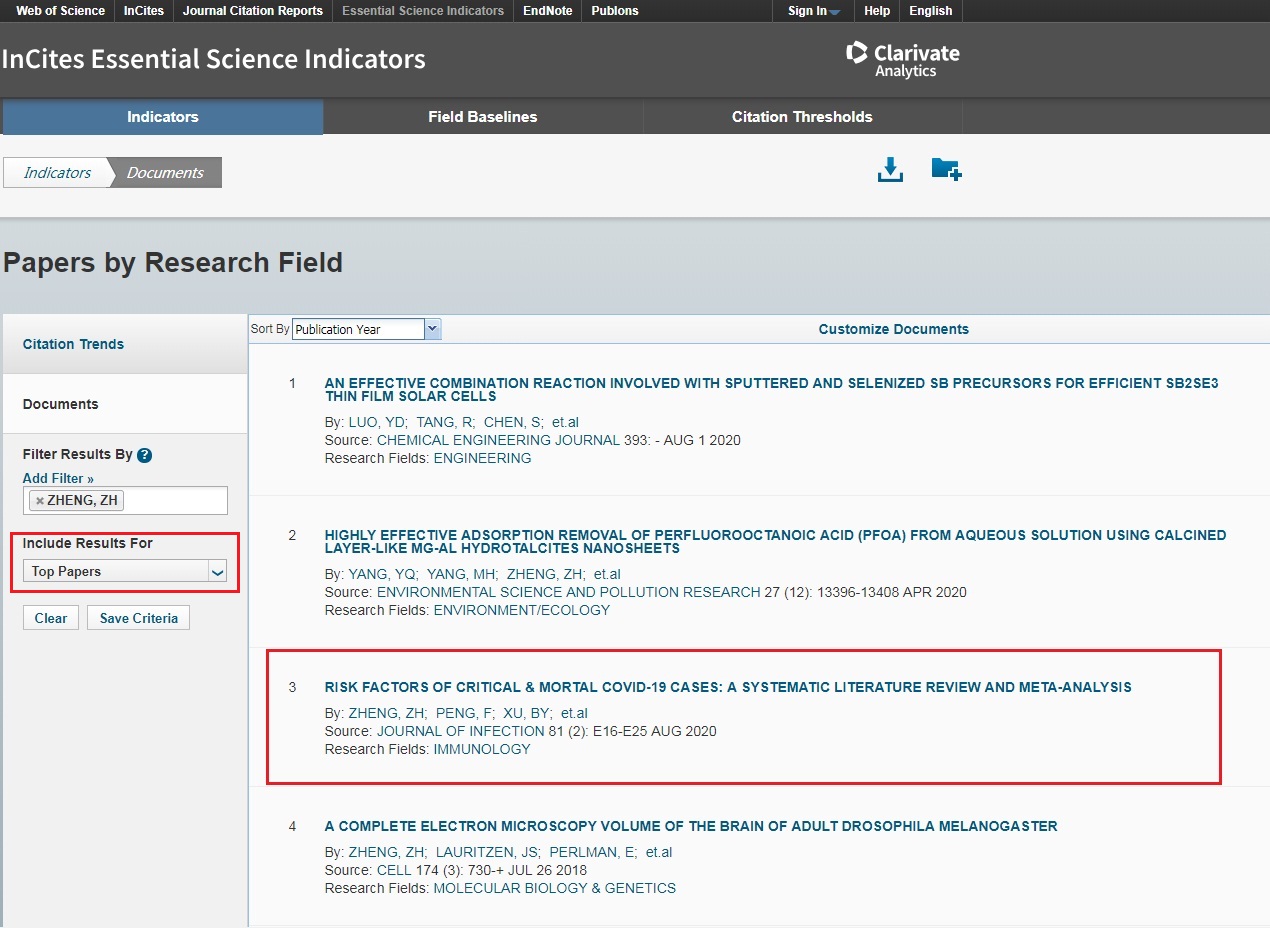Open EndNote from top bar
Viewport: 1270px width, 928px height.
pos(547,11)
